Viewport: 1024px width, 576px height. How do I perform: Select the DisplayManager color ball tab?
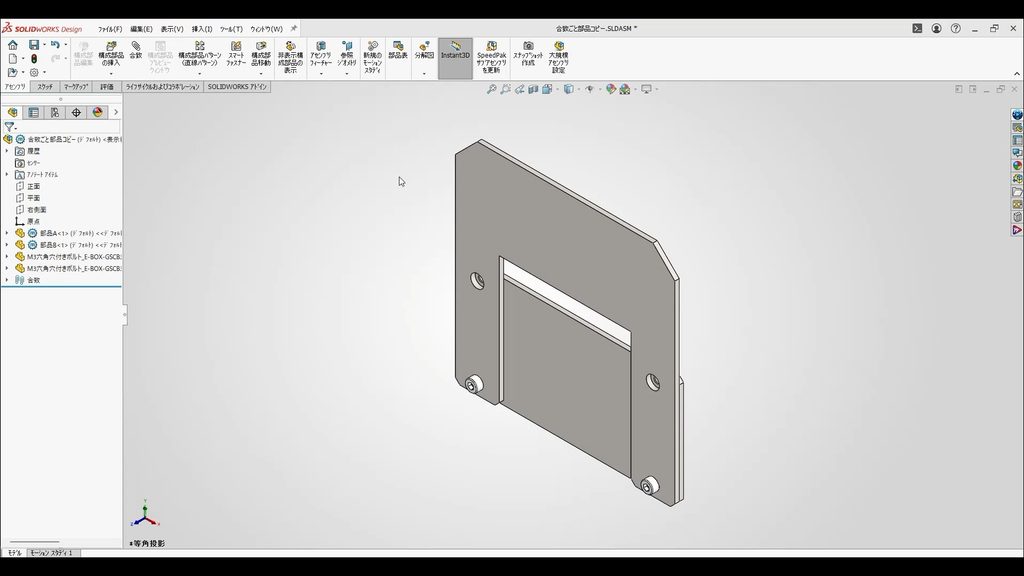click(97, 112)
